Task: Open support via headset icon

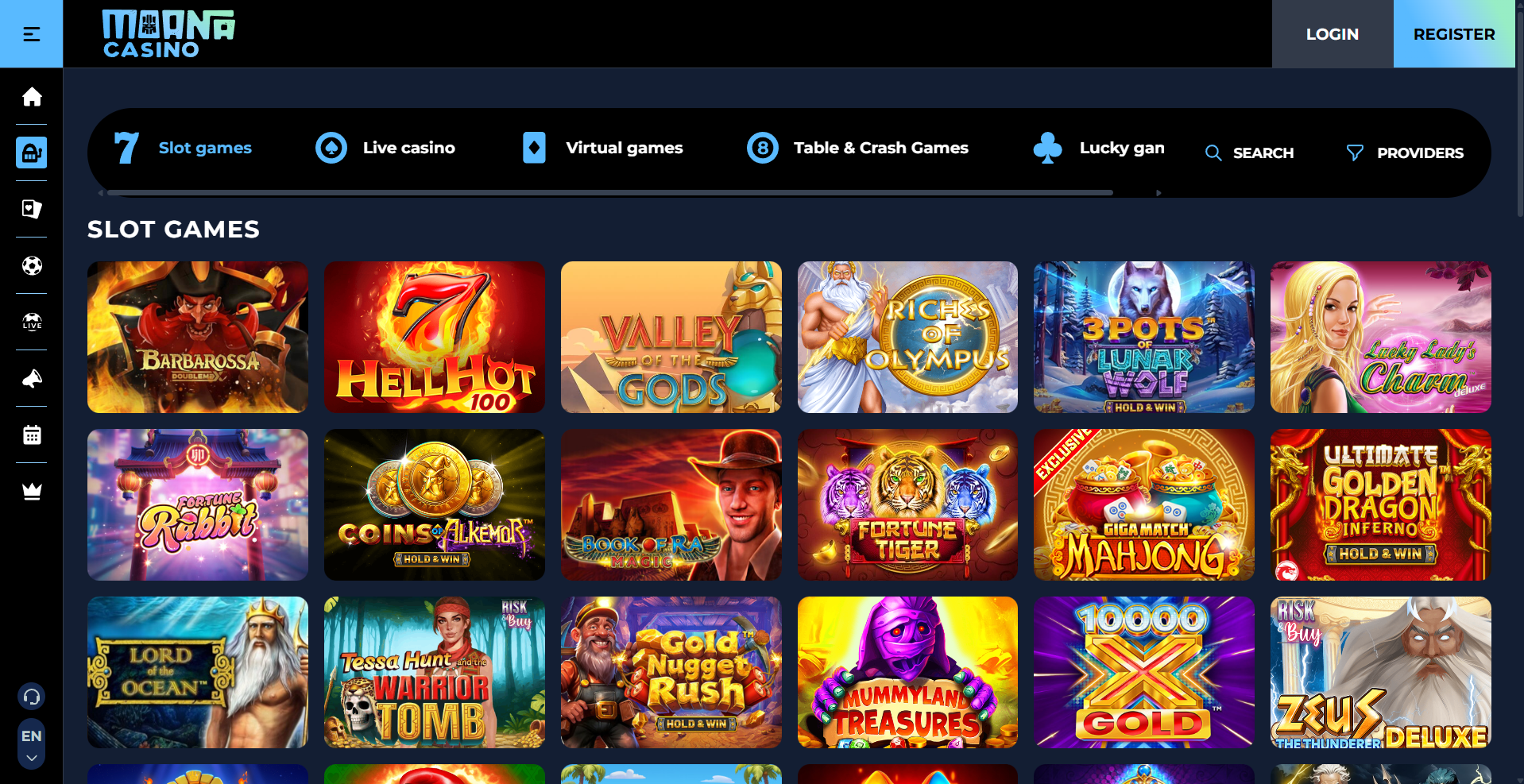Action: pyautogui.click(x=32, y=697)
